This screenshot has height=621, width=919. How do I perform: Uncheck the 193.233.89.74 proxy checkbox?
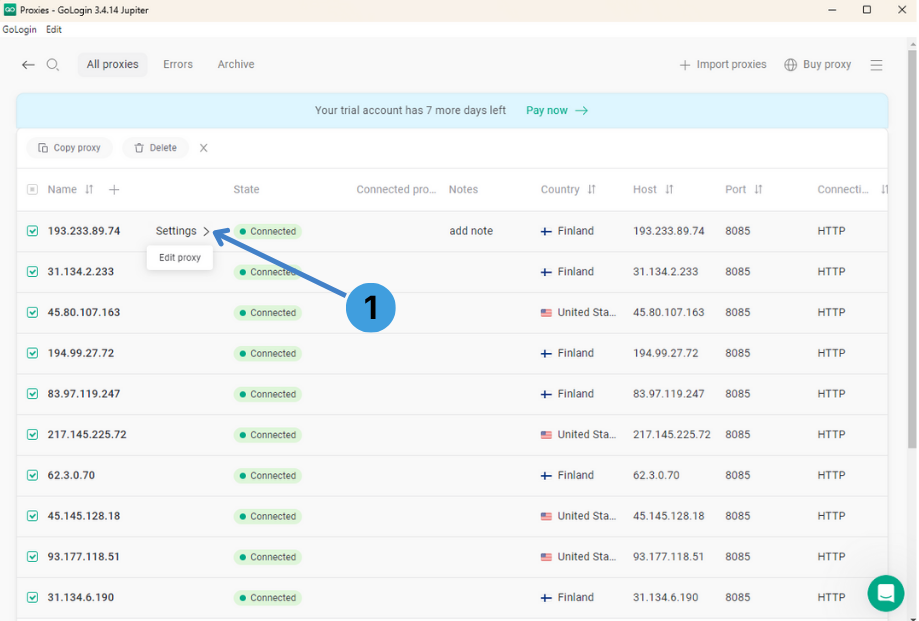click(x=32, y=231)
